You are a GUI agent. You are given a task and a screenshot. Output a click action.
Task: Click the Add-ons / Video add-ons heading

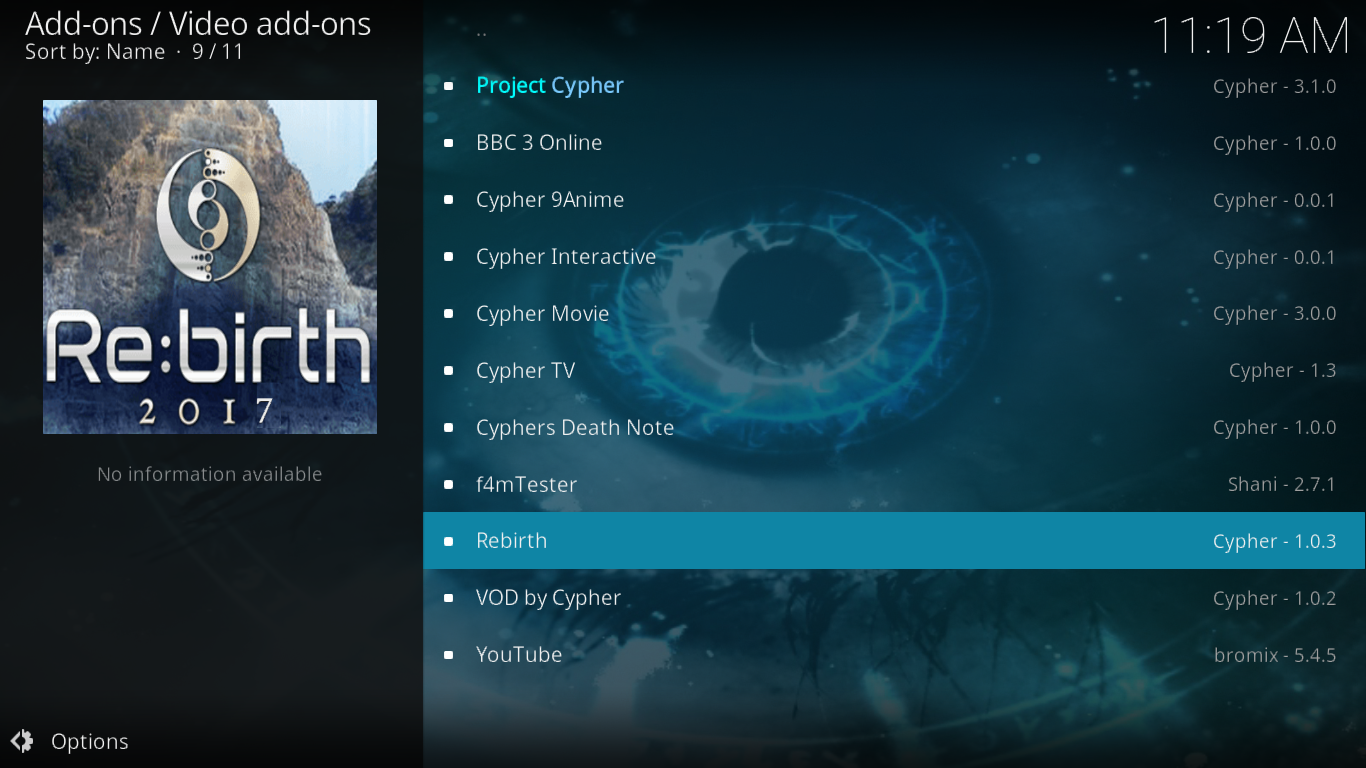pyautogui.click(x=198, y=24)
